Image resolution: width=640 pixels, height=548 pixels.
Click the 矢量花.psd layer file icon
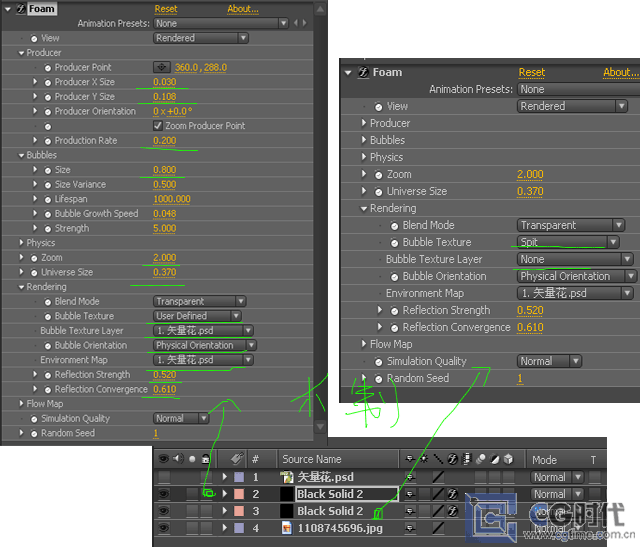point(287,477)
